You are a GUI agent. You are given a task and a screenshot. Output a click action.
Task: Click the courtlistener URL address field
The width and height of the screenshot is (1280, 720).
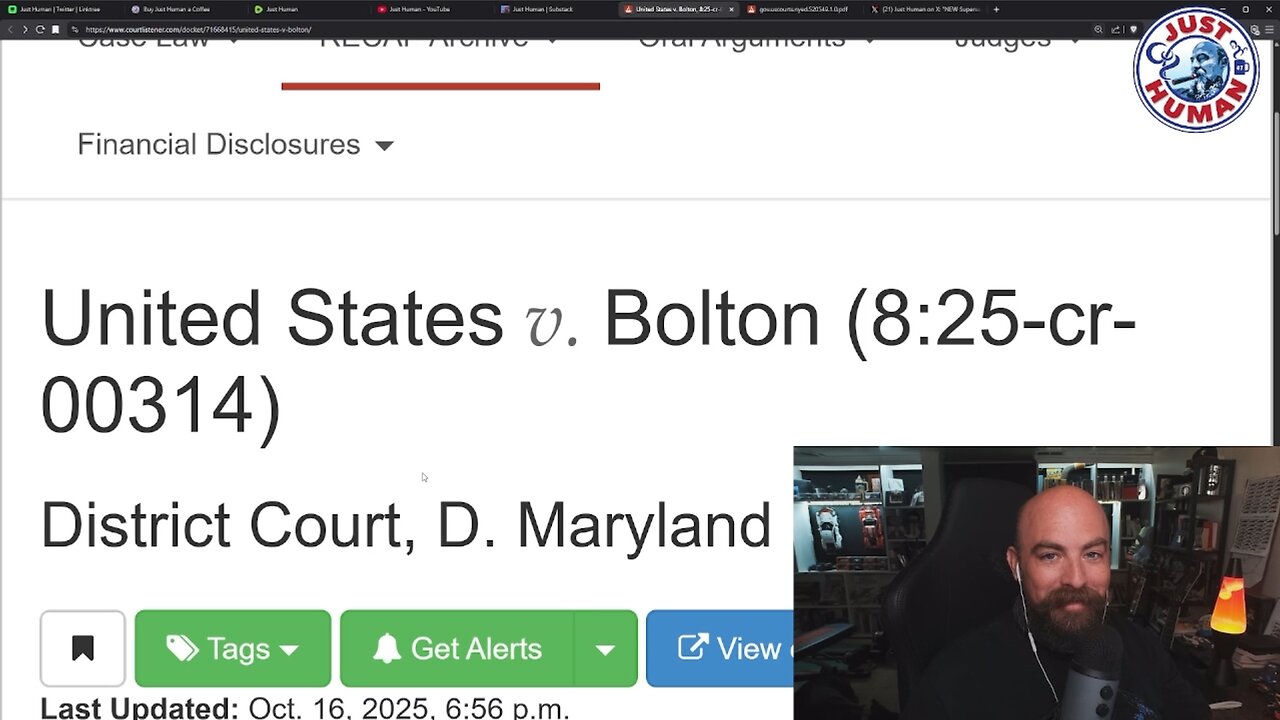pos(580,30)
